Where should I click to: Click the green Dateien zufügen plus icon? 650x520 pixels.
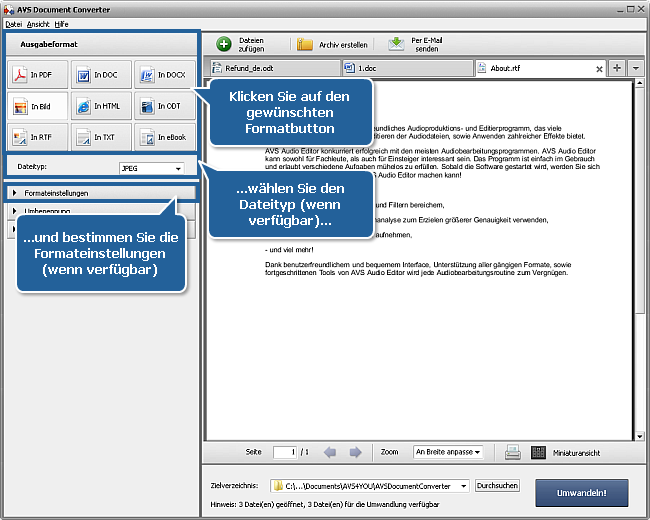click(224, 44)
